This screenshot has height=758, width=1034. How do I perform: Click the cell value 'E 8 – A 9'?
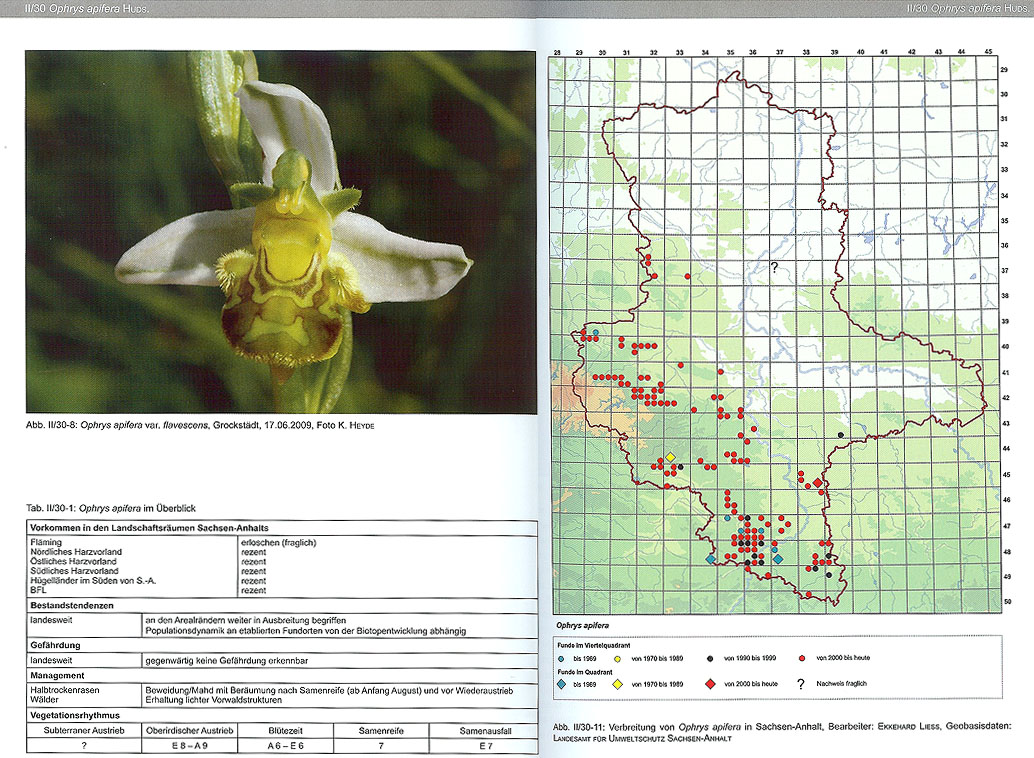click(x=190, y=746)
